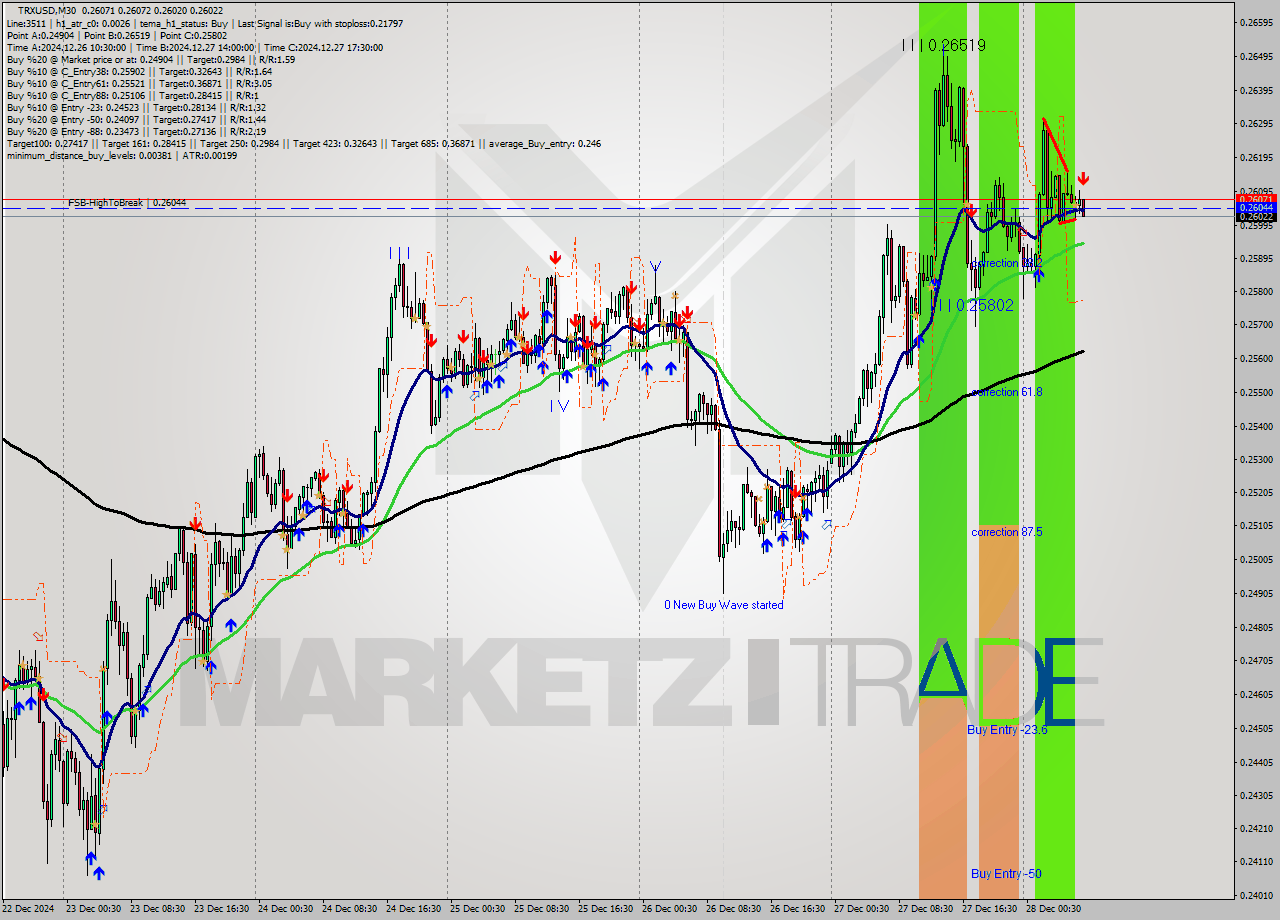Select the 'FSB-HighToBreak | 0.26044' level label
The image size is (1280, 920).
pyautogui.click(x=127, y=203)
